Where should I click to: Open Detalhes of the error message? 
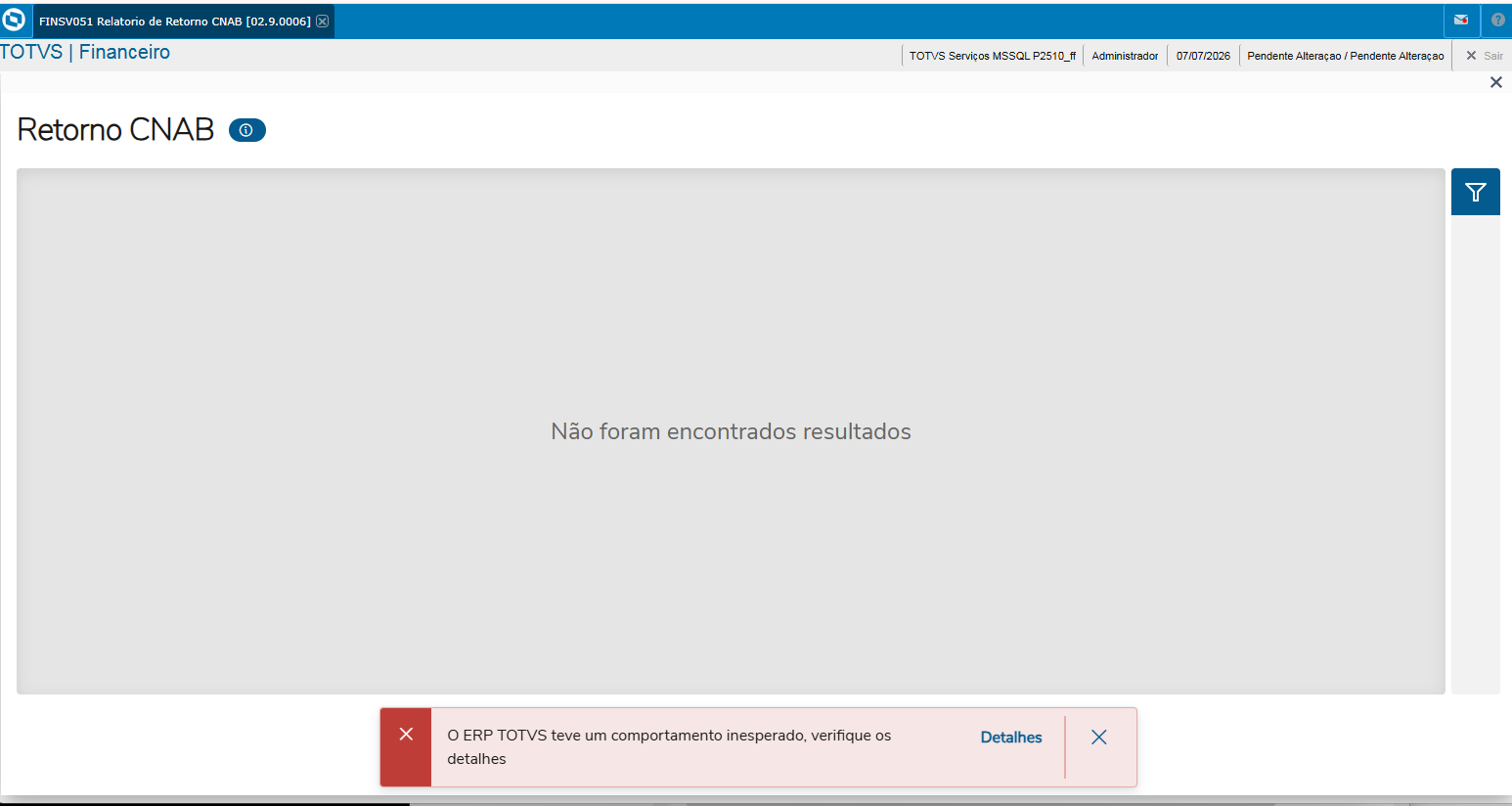1011,738
